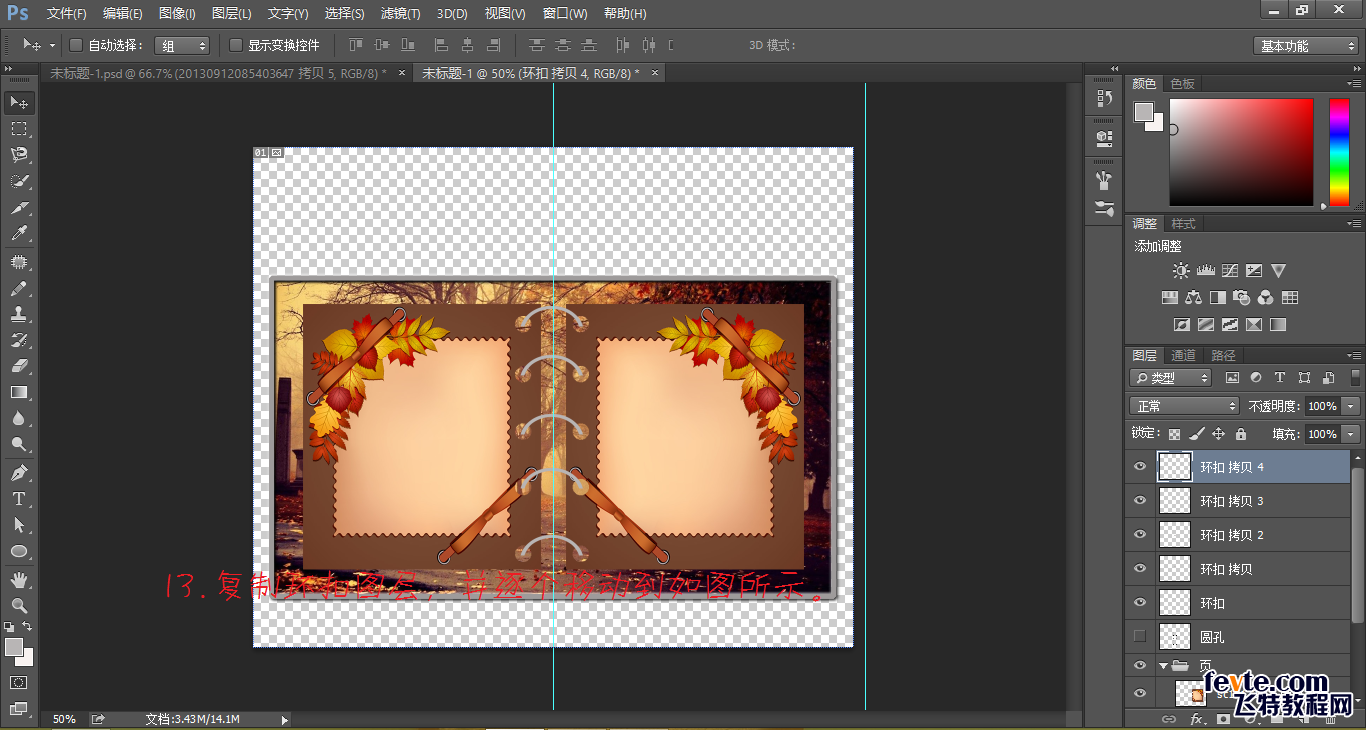Filter layers by type (T) icon

pos(1280,378)
